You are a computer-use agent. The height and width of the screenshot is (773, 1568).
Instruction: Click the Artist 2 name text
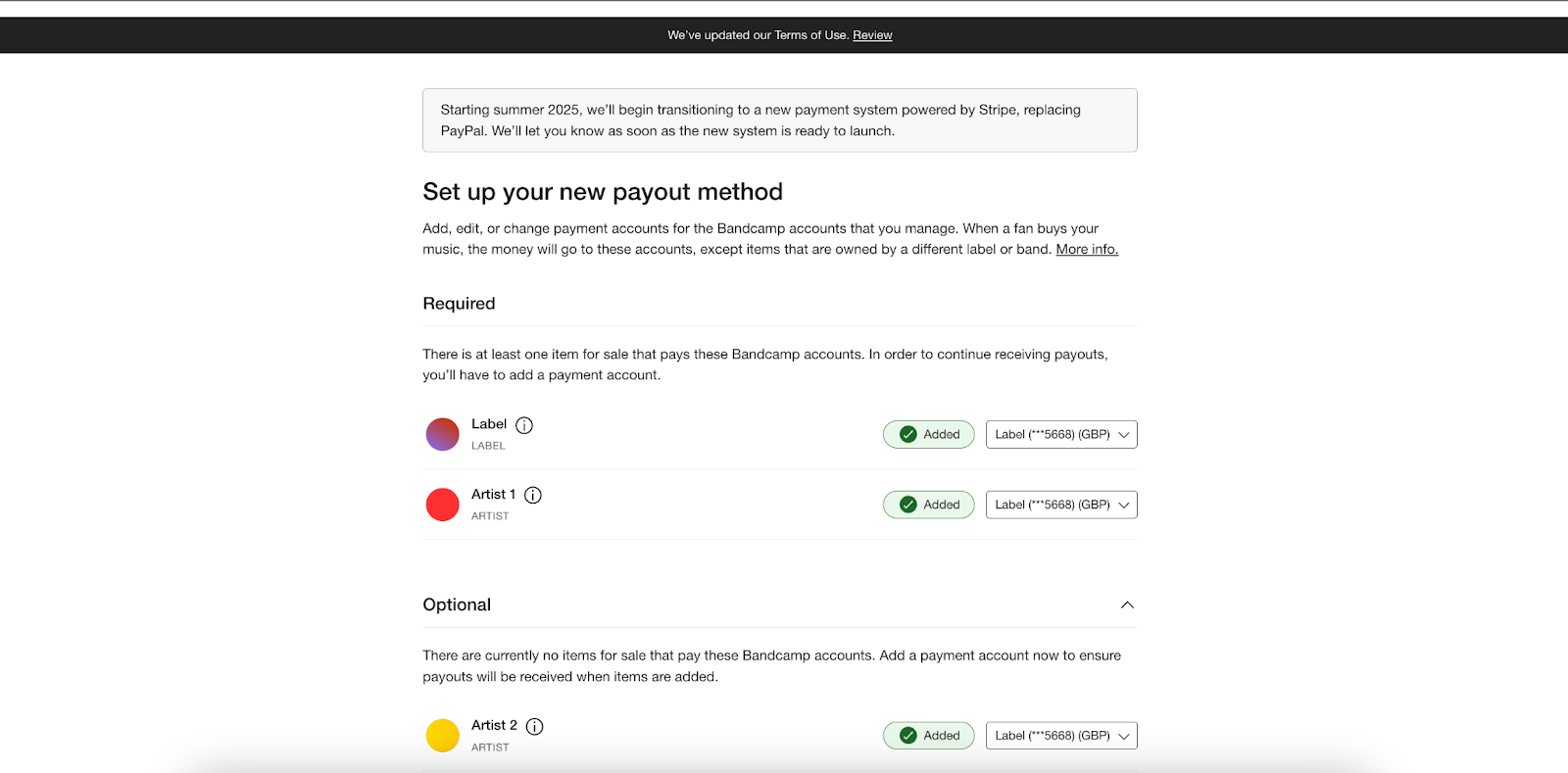pos(494,726)
